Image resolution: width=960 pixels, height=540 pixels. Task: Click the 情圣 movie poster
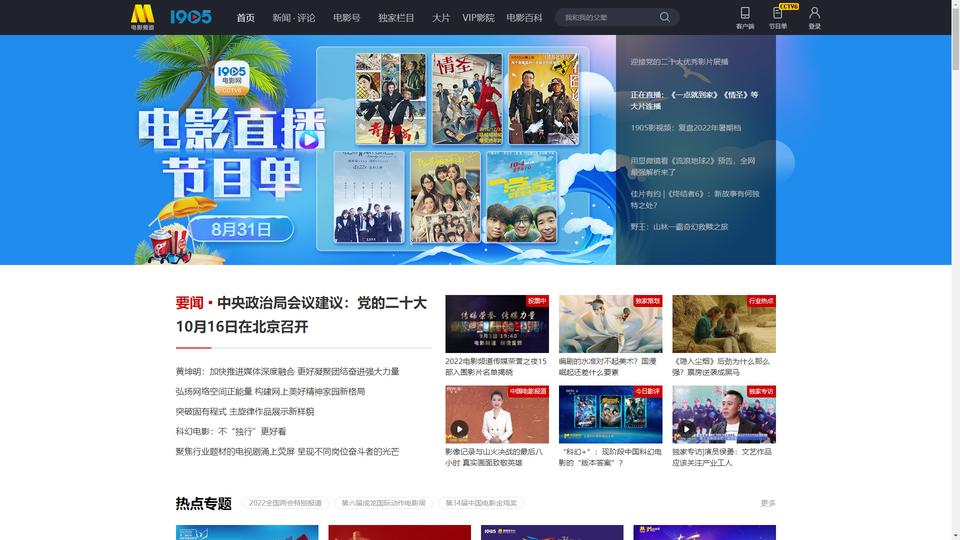[467, 99]
